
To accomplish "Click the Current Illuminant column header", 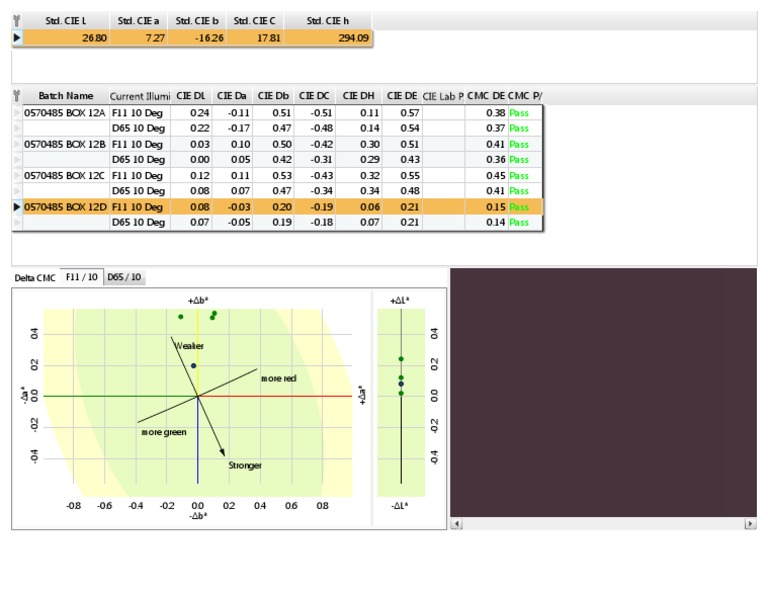I will [138, 96].
